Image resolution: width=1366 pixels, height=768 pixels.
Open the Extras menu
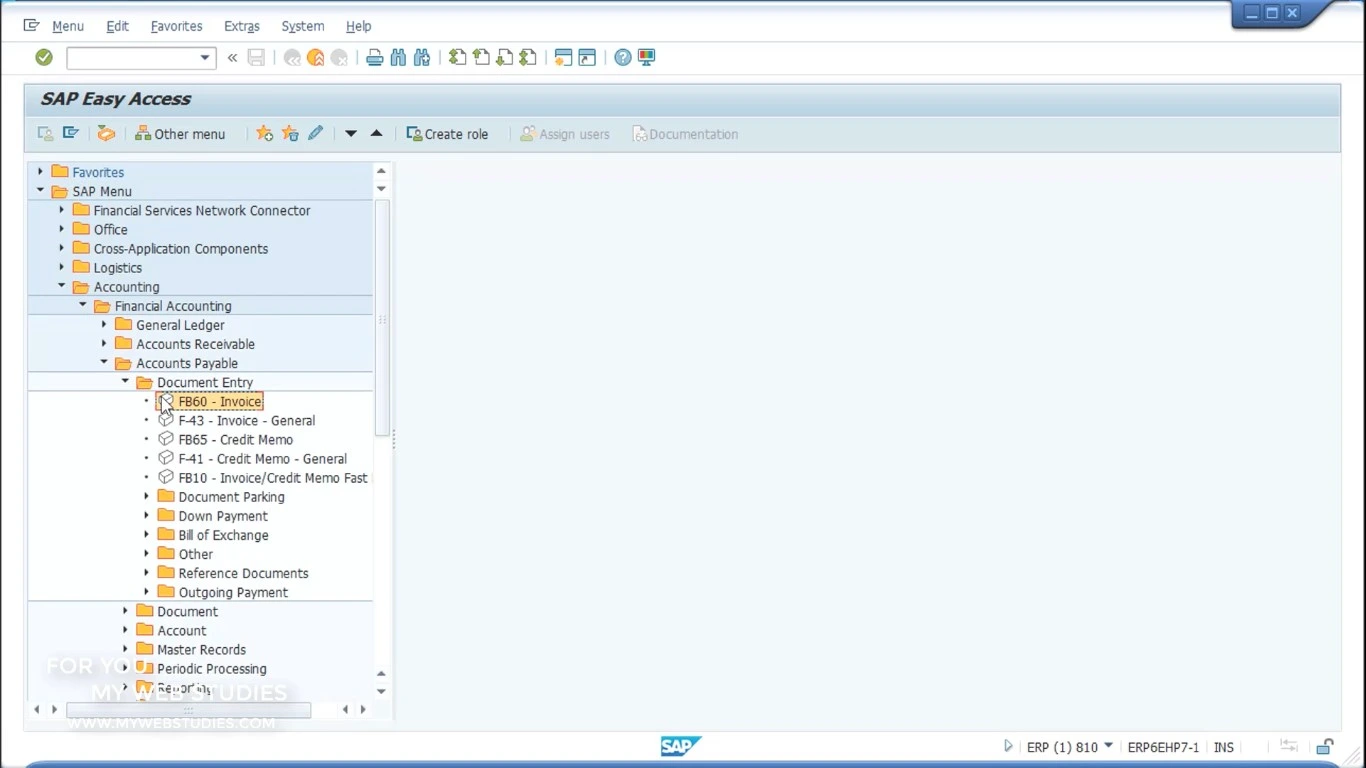[241, 26]
